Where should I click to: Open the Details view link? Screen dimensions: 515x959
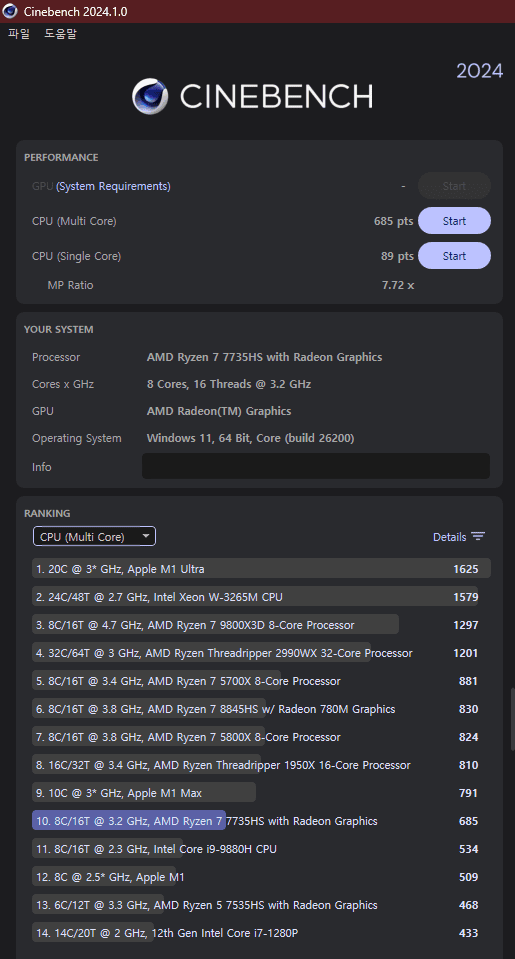tap(450, 537)
